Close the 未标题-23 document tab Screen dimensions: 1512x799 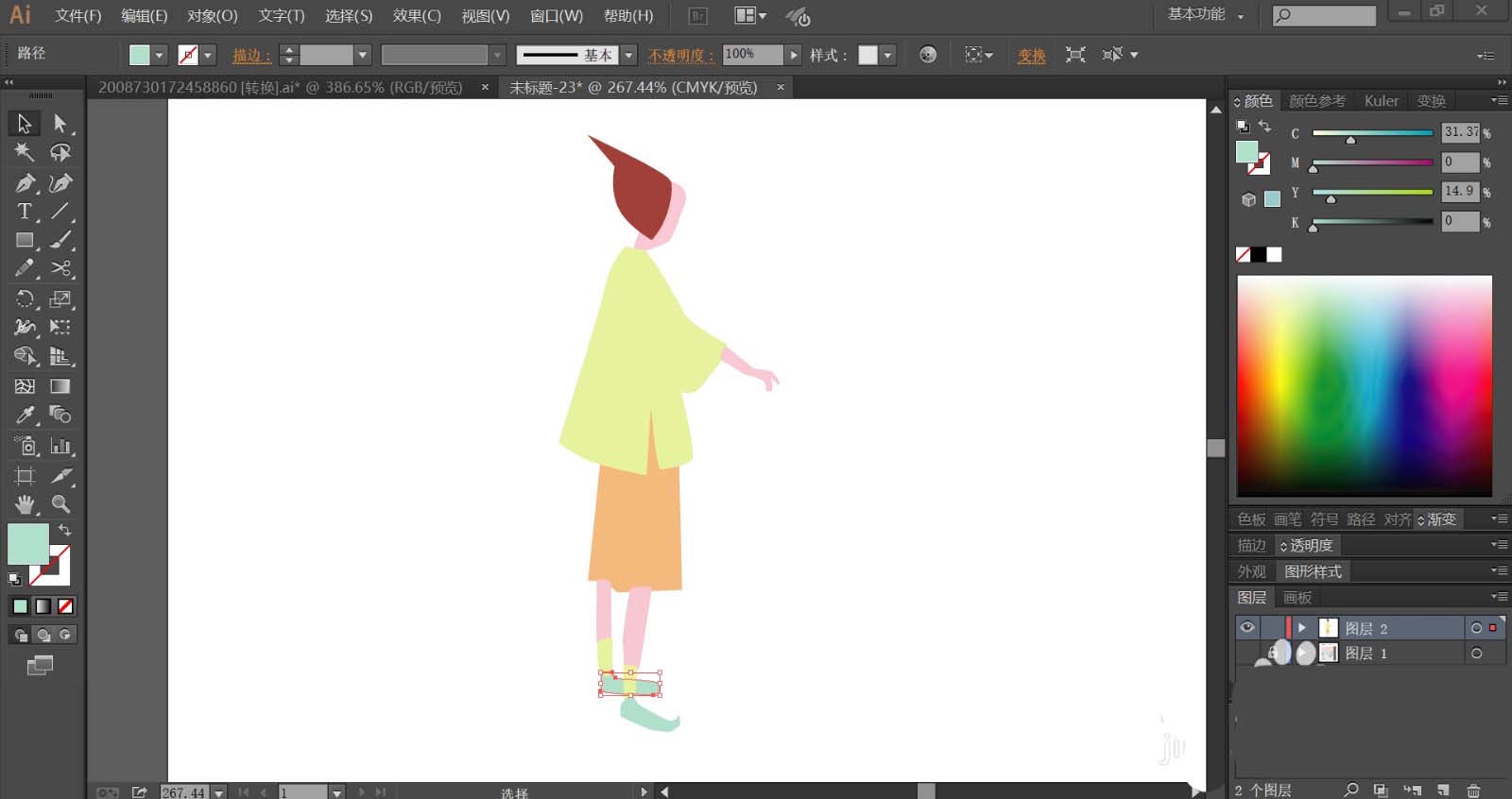[781, 87]
